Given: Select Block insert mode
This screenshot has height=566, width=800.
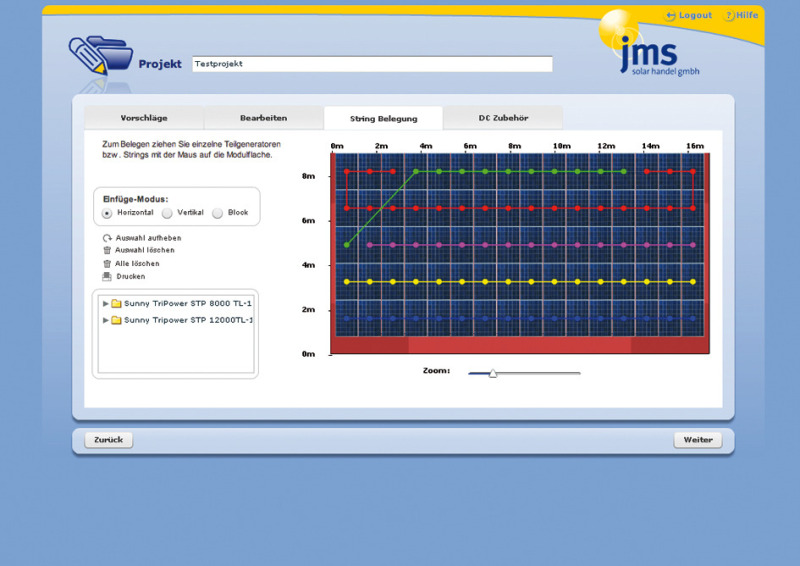Looking at the screenshot, I should click(x=217, y=213).
